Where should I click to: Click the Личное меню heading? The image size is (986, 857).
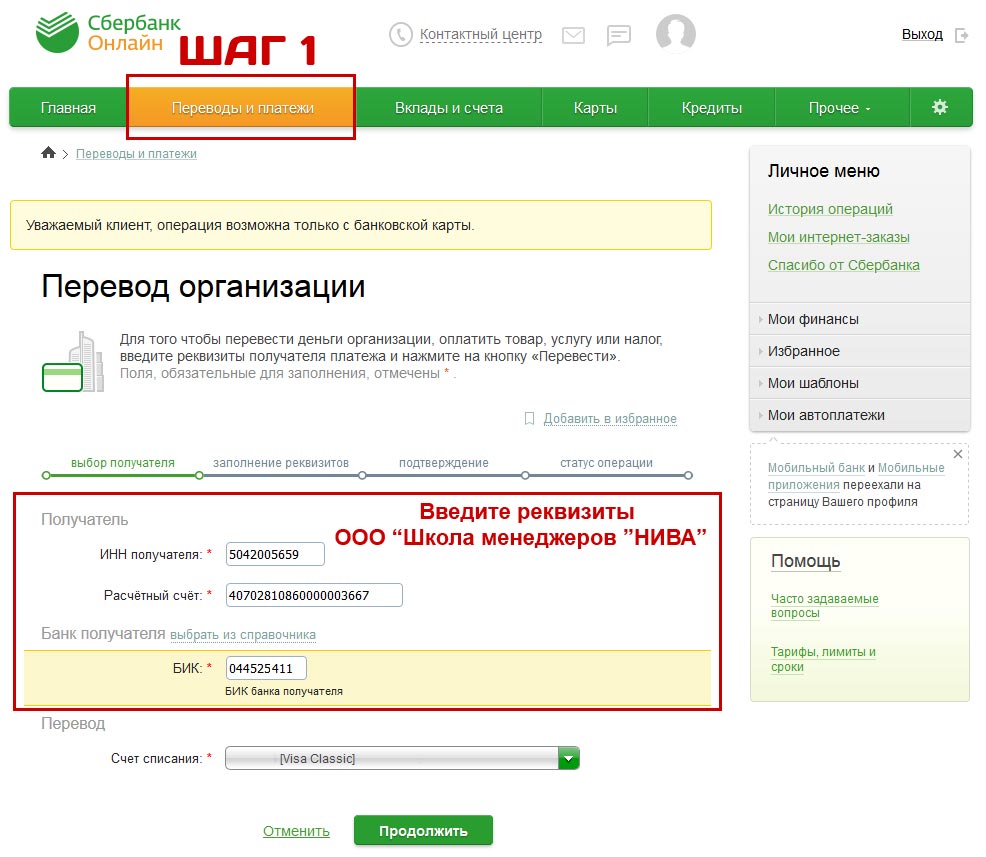pyautogui.click(x=824, y=171)
